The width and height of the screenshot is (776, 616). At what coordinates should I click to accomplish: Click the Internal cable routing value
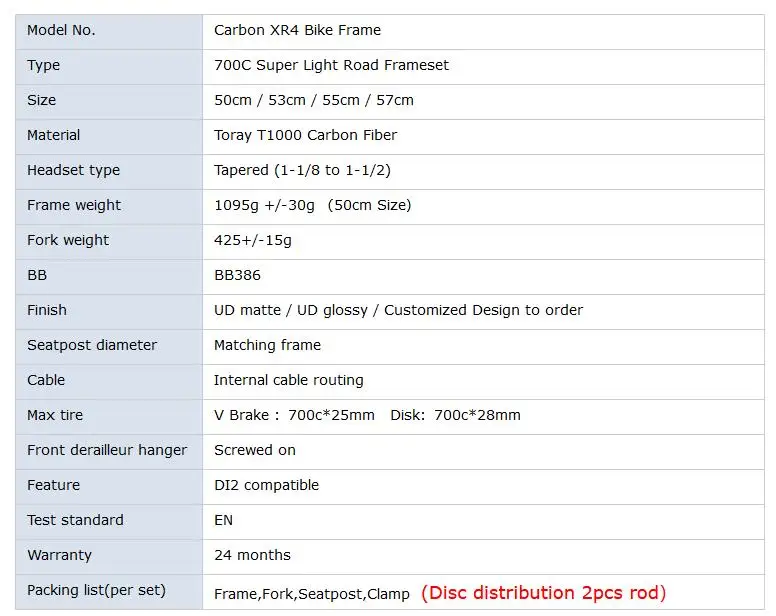tap(289, 380)
